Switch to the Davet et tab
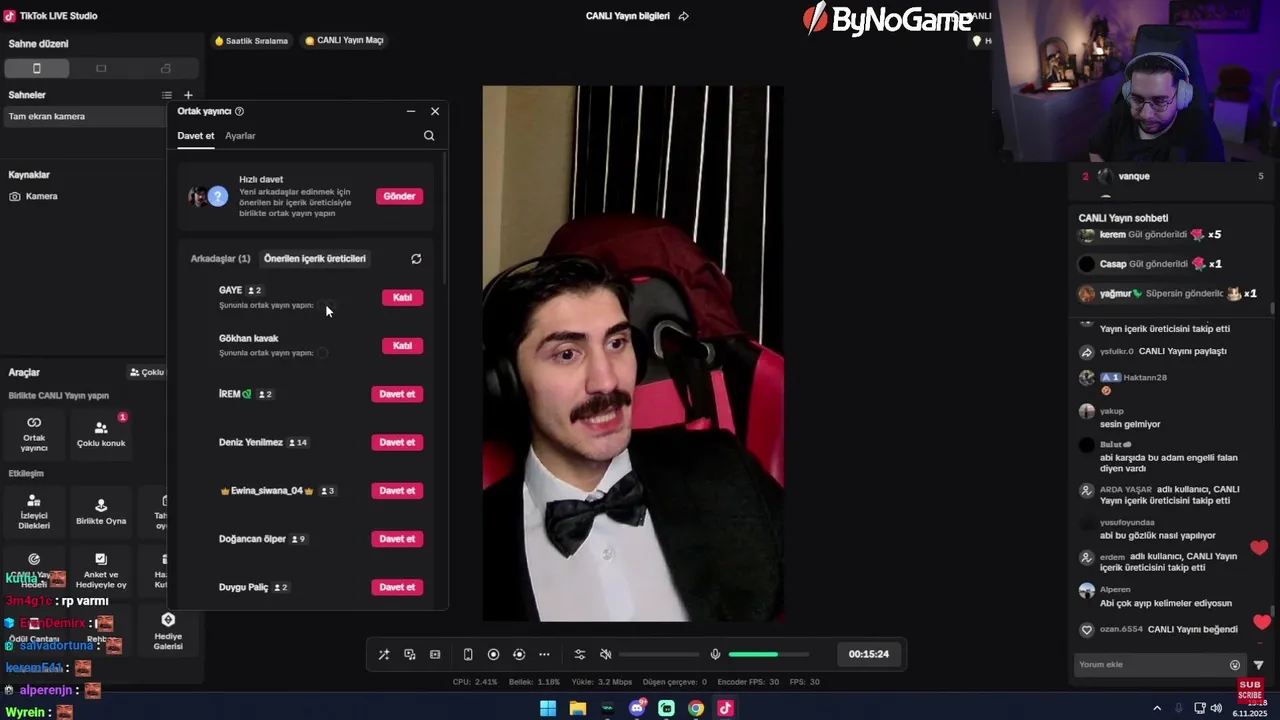Image resolution: width=1280 pixels, height=720 pixels. point(196,136)
